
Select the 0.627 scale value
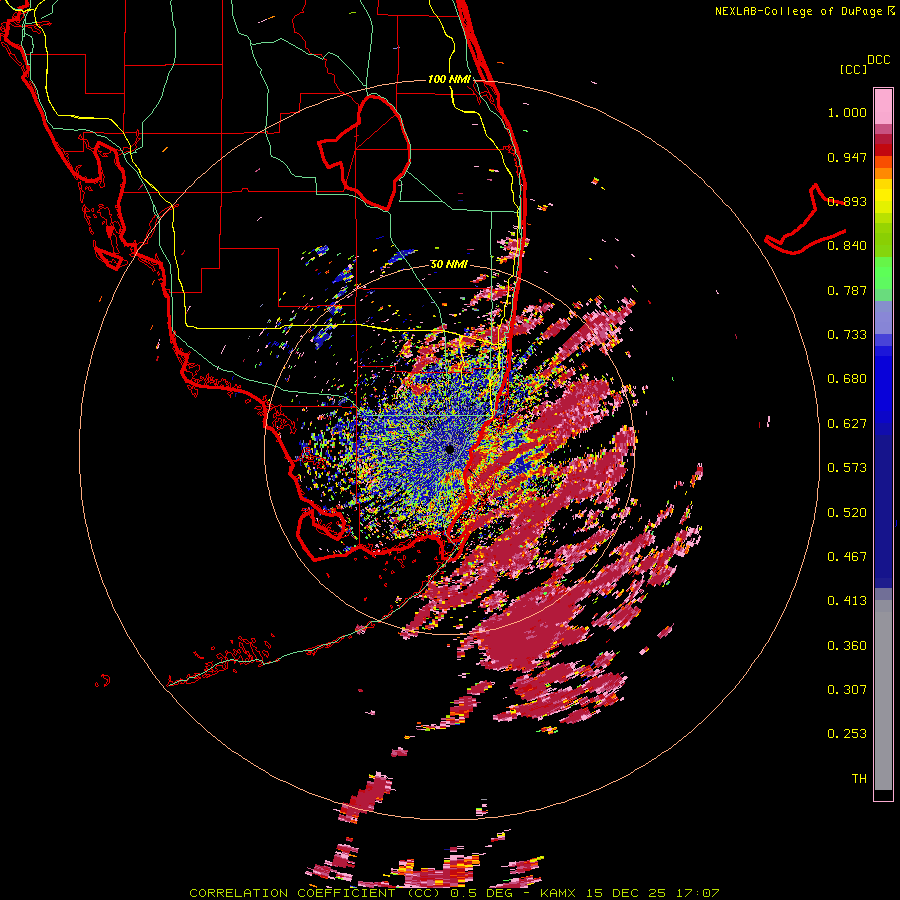pos(847,424)
